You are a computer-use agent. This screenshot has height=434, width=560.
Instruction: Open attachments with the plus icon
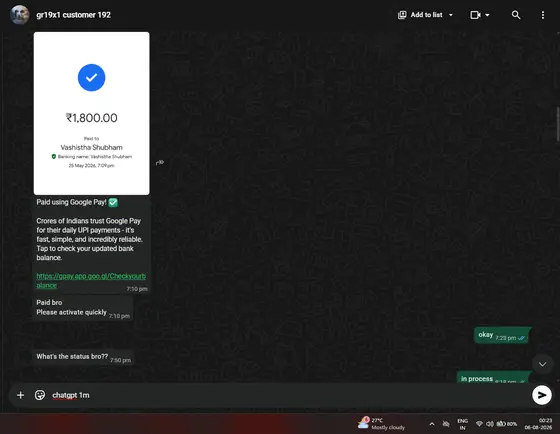20,395
